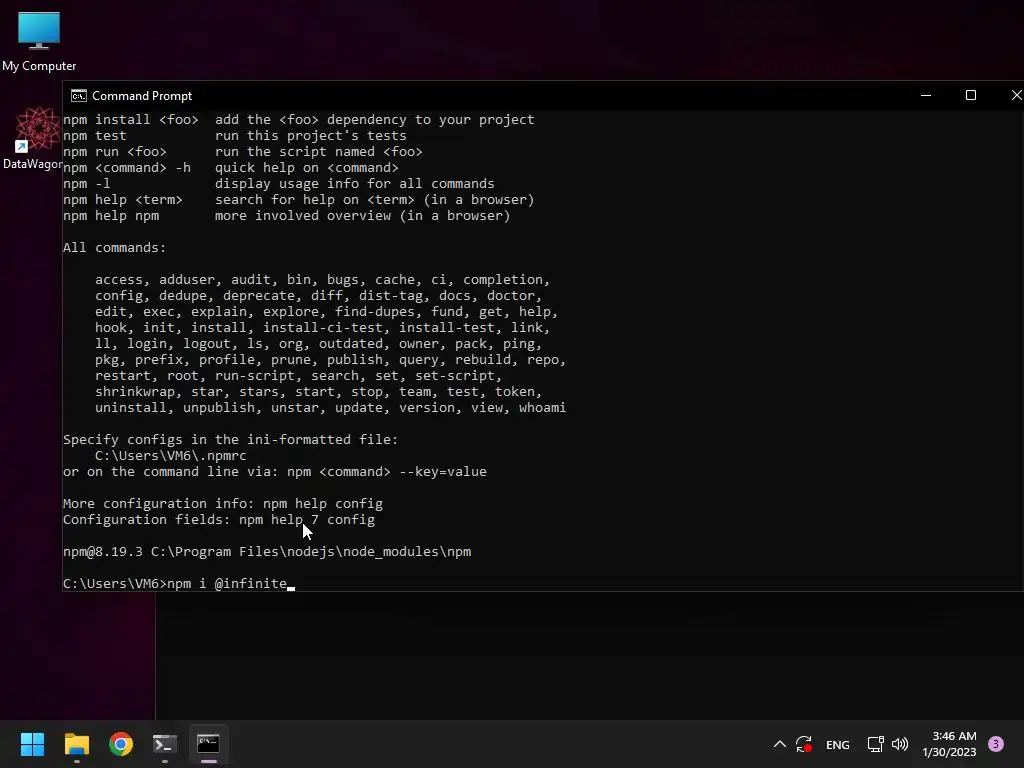Open the notification badge showing 3
The width and height of the screenshot is (1024, 768).
coord(996,744)
